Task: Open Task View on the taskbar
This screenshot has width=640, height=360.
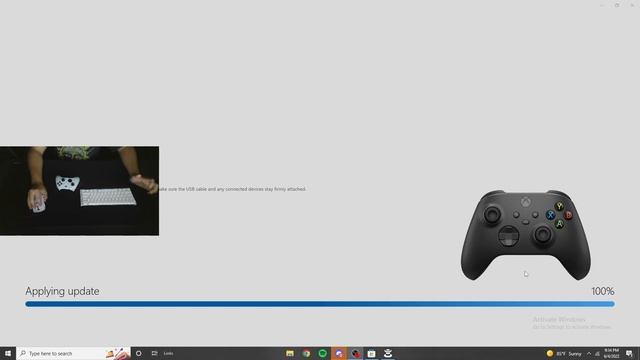Action: click(x=154, y=353)
